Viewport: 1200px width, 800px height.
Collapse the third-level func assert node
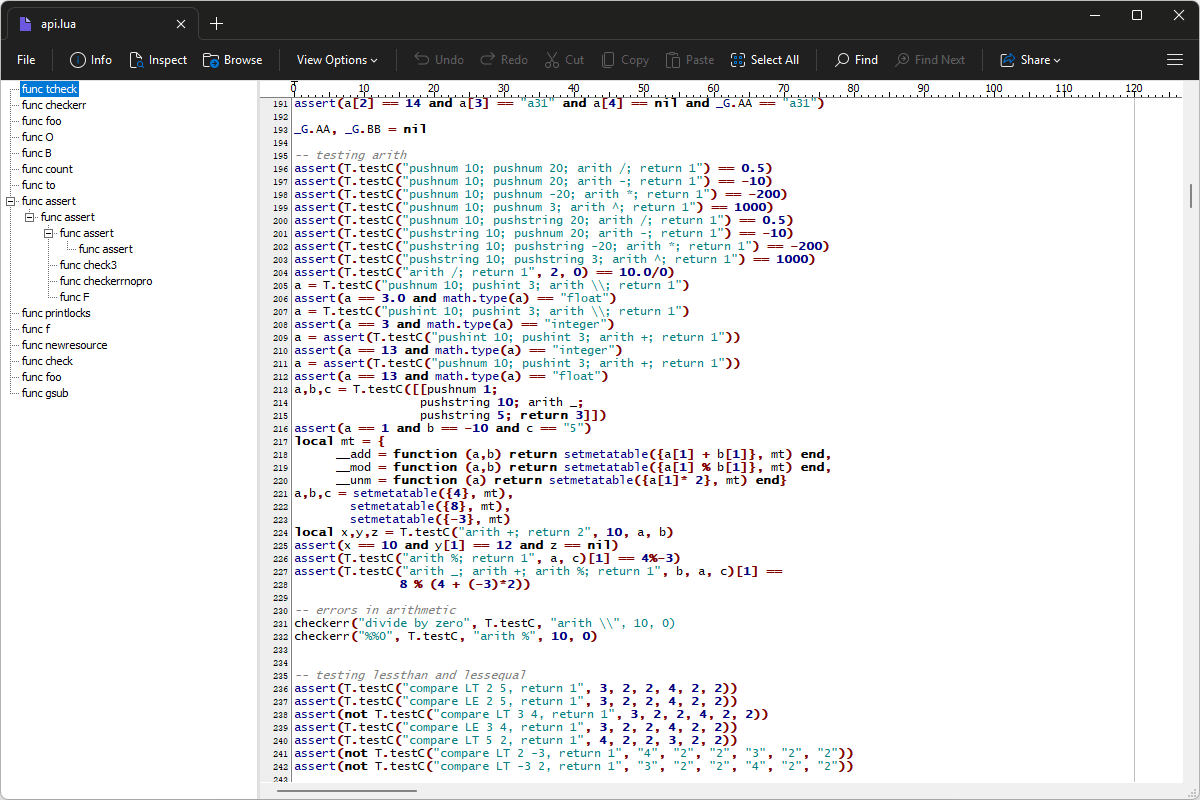(x=48, y=233)
